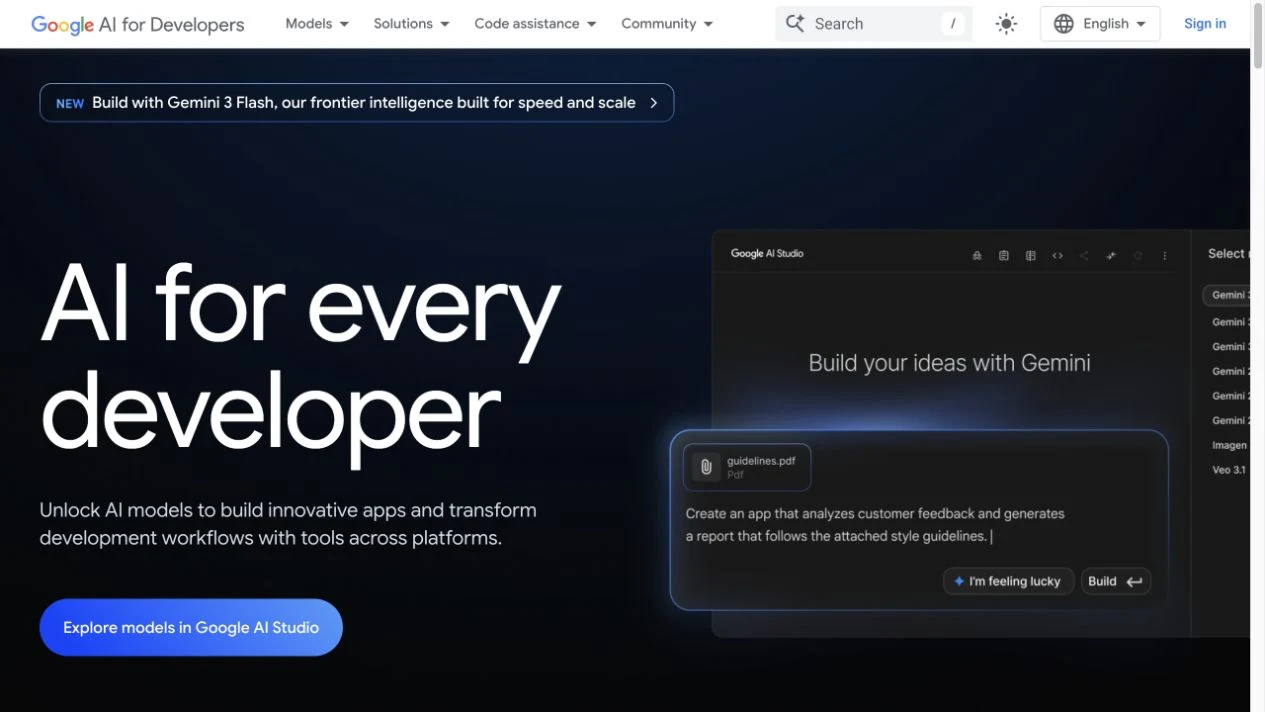Click the chevron arrow in the NEW banner

pos(654,102)
